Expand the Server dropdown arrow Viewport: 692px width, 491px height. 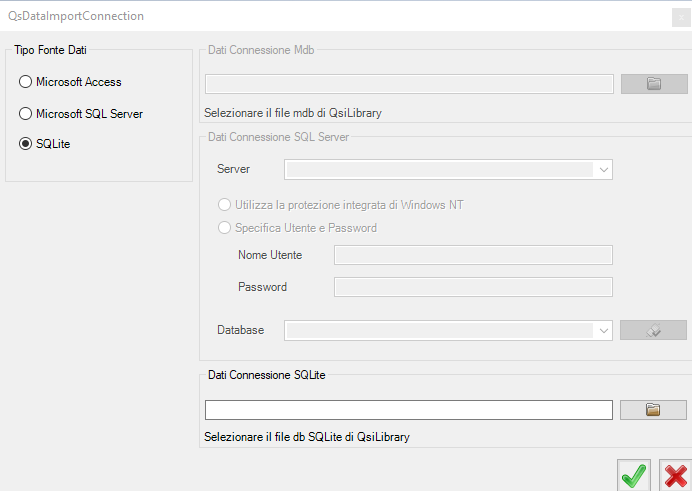coord(604,170)
